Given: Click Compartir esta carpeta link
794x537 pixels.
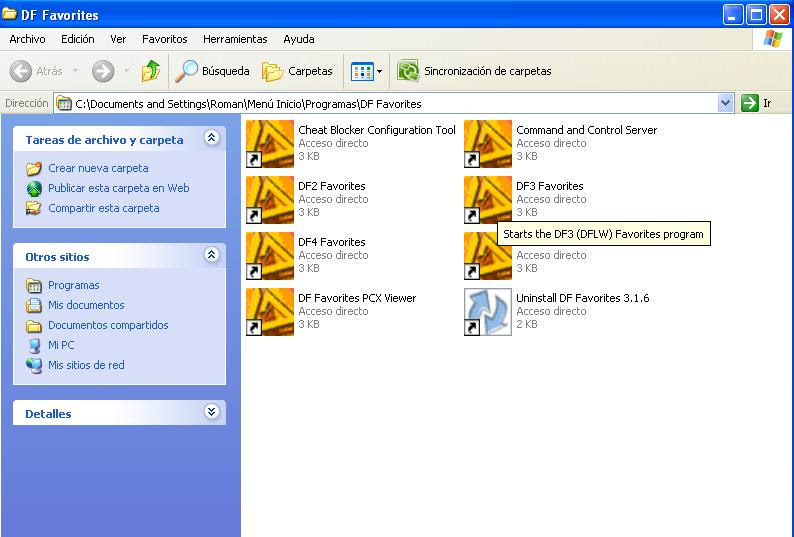Looking at the screenshot, I should tap(104, 208).
